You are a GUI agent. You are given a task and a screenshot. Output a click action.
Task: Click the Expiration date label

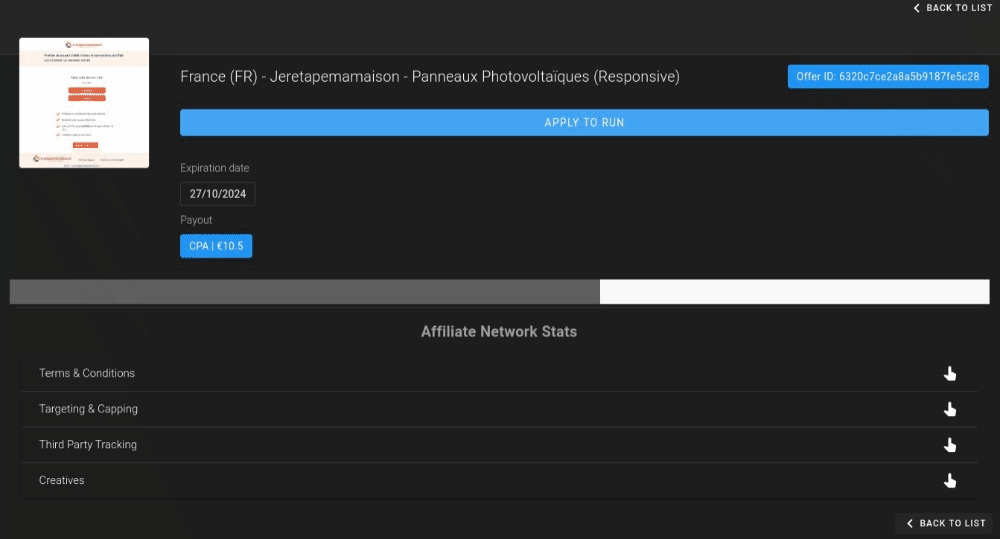215,168
